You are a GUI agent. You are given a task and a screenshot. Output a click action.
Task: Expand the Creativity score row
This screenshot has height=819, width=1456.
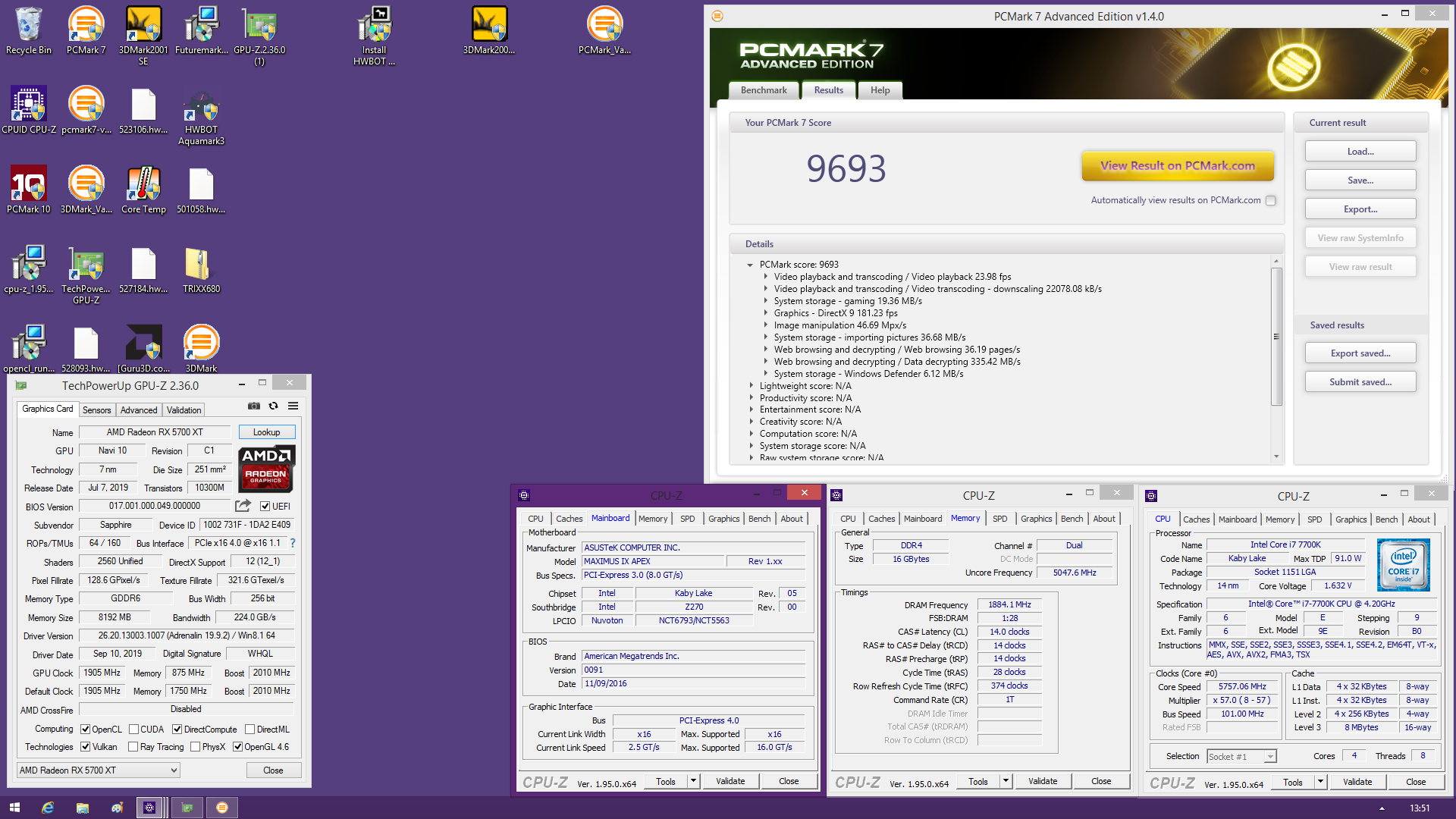click(751, 422)
